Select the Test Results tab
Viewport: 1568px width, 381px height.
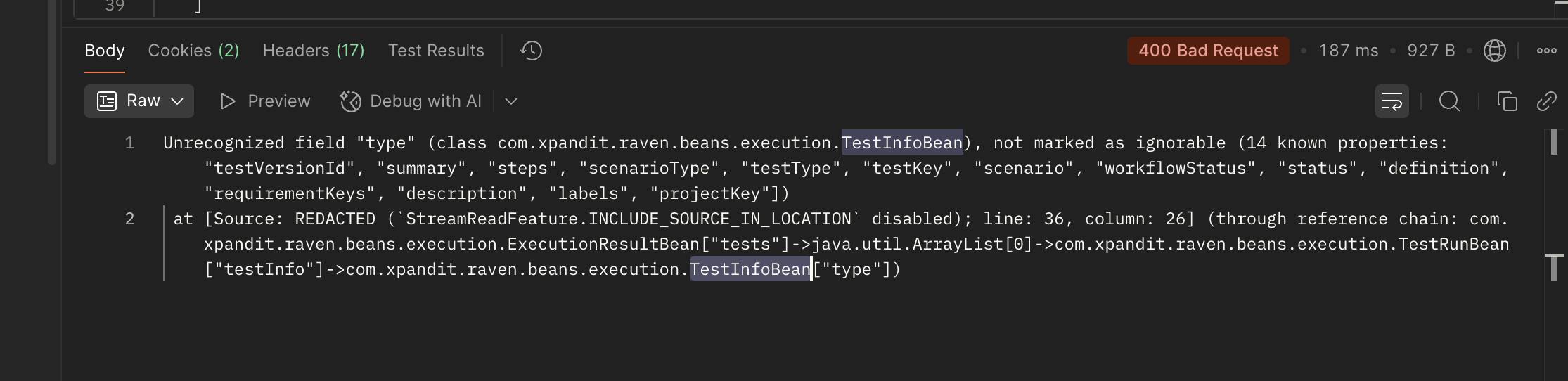pyautogui.click(x=436, y=51)
